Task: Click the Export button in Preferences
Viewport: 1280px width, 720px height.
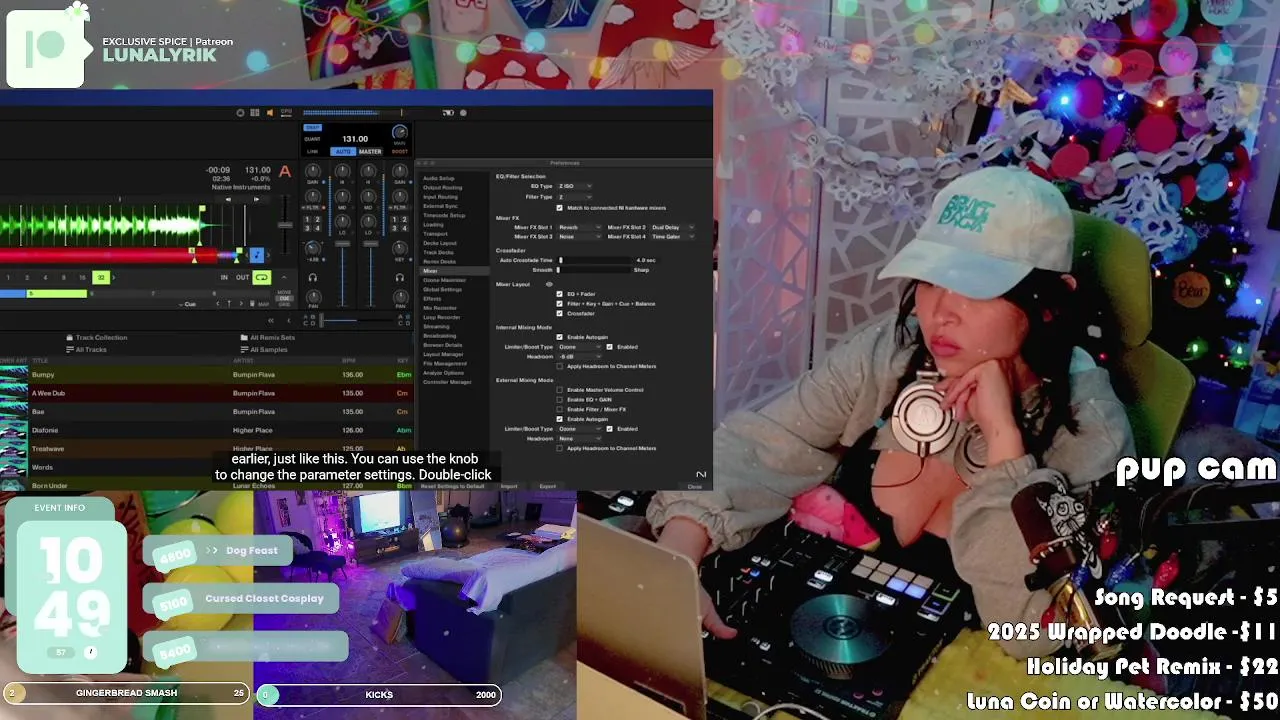Action: (548, 486)
